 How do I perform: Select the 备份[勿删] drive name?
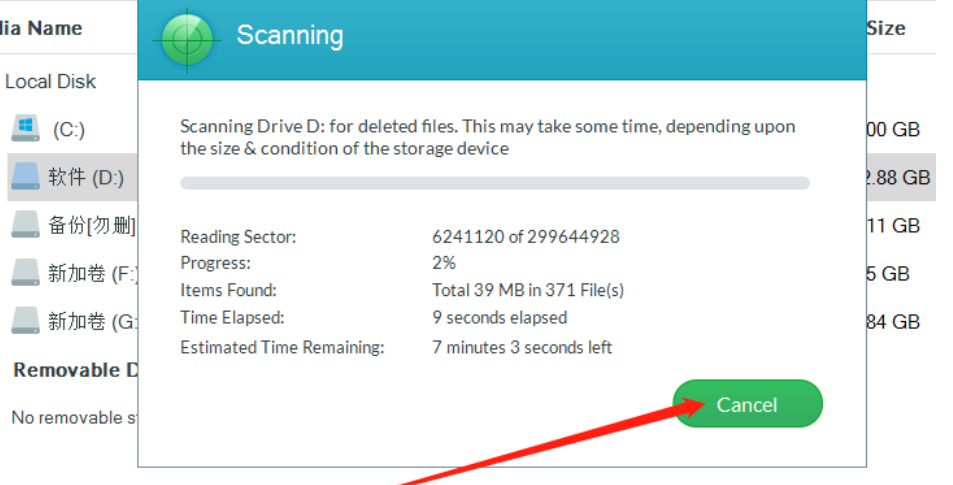click(x=92, y=226)
